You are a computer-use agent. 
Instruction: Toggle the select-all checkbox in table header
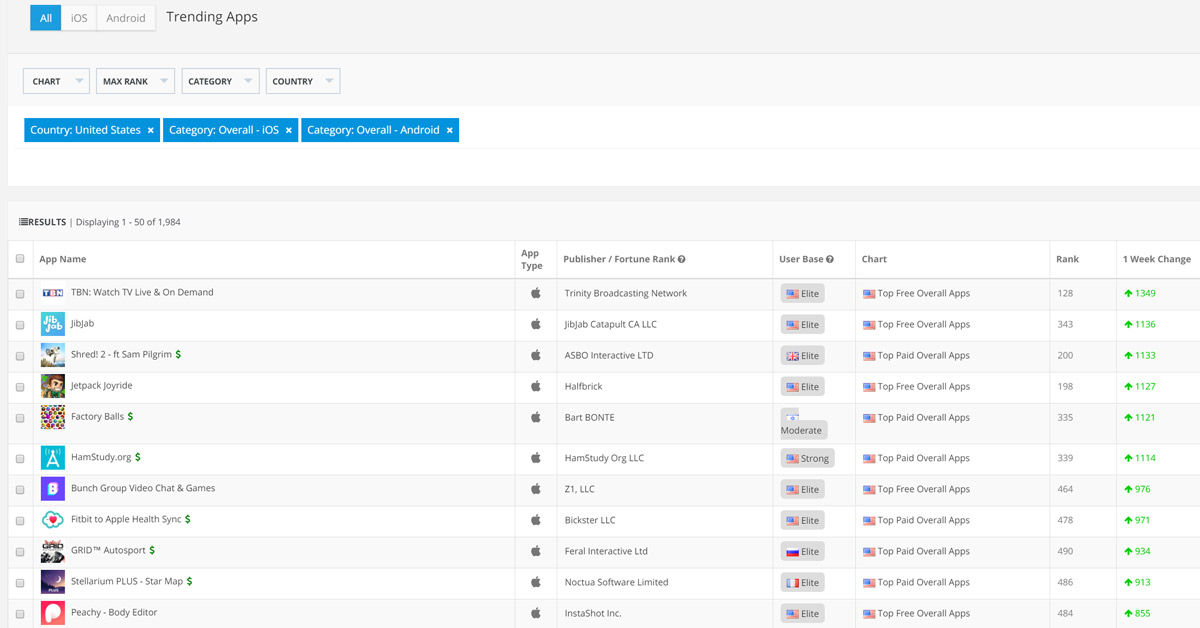pyautogui.click(x=20, y=259)
